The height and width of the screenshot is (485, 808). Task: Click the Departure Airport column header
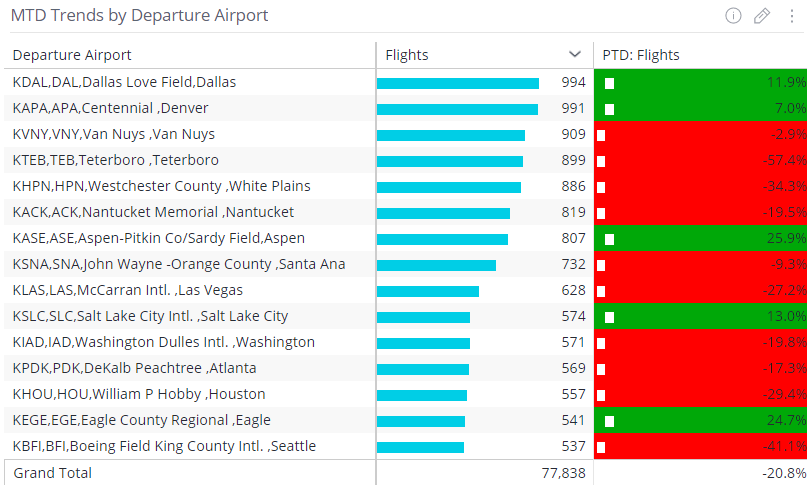72,55
